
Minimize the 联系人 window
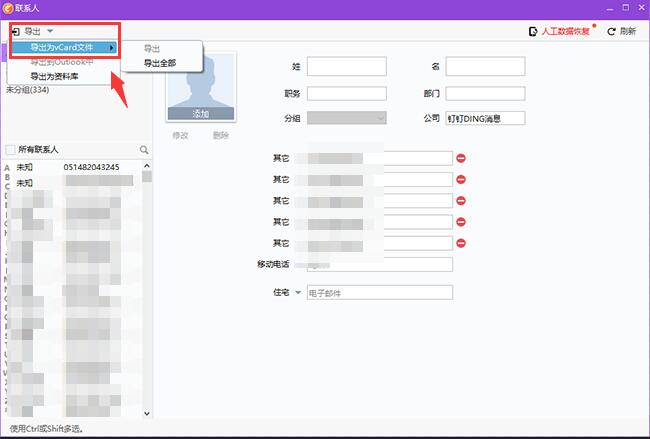pos(610,8)
